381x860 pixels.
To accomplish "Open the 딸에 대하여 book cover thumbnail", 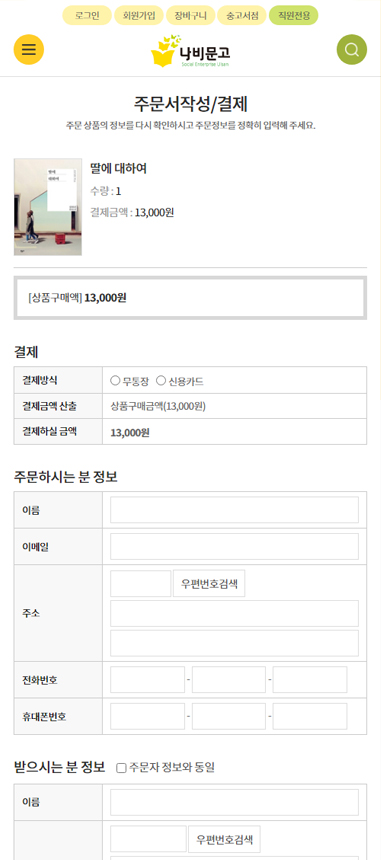I will [x=48, y=207].
